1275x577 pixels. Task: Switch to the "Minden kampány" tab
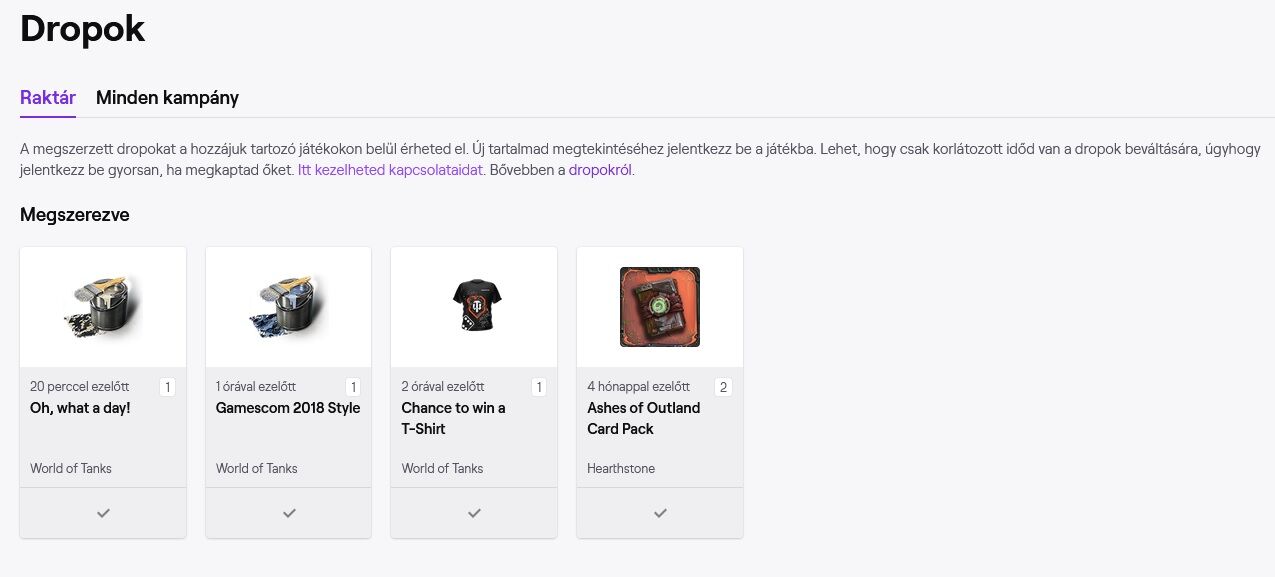[167, 98]
